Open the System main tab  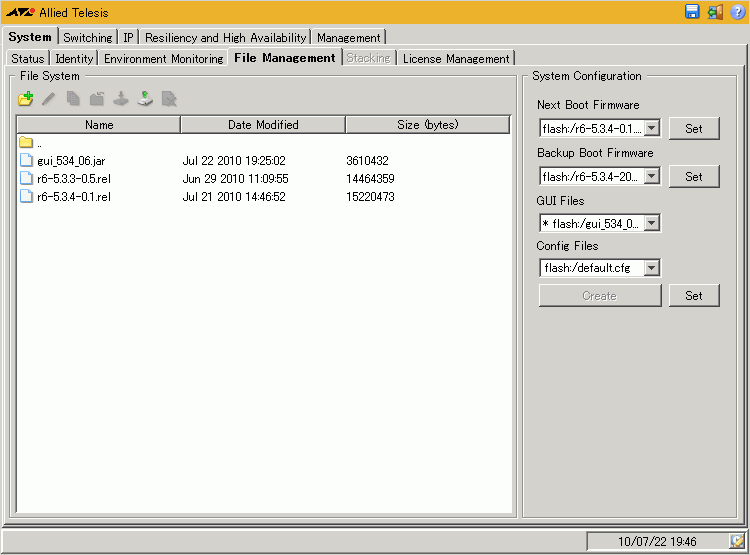(x=30, y=37)
